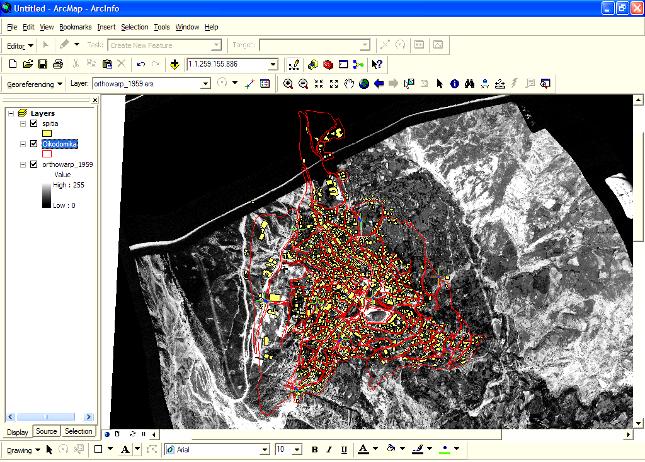Open the View Link Table icon

tap(265, 84)
